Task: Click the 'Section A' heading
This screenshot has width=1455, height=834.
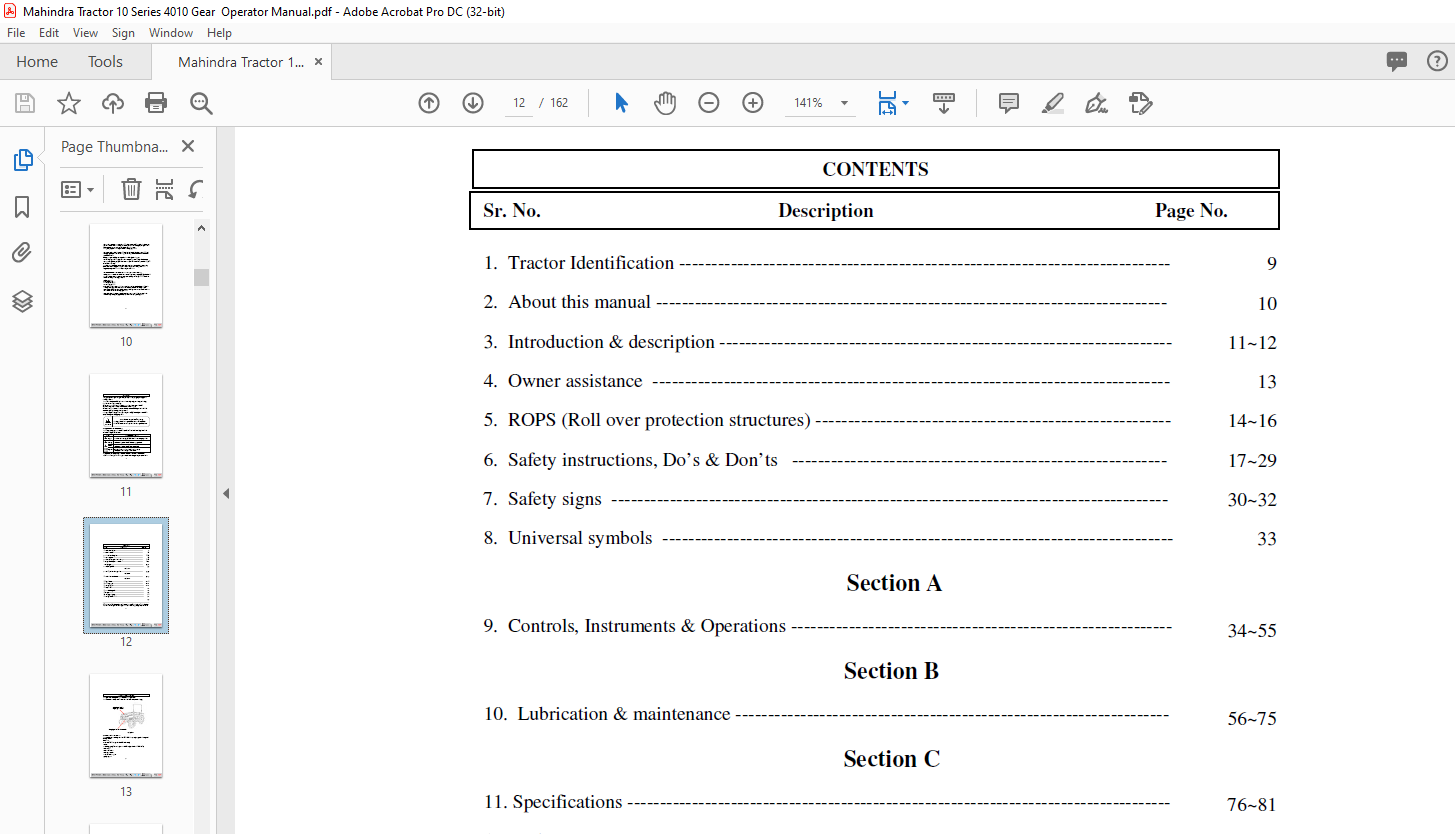Action: coord(894,583)
